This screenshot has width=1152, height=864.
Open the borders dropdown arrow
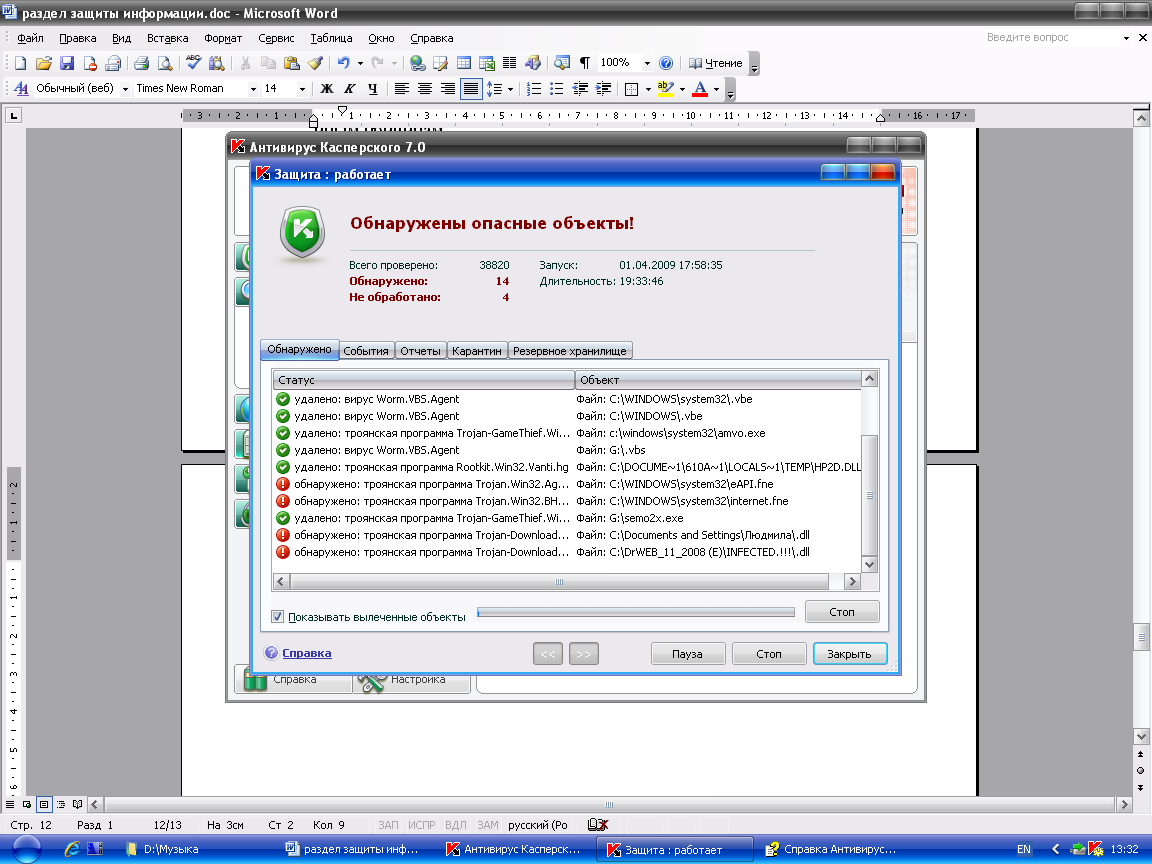point(648,89)
